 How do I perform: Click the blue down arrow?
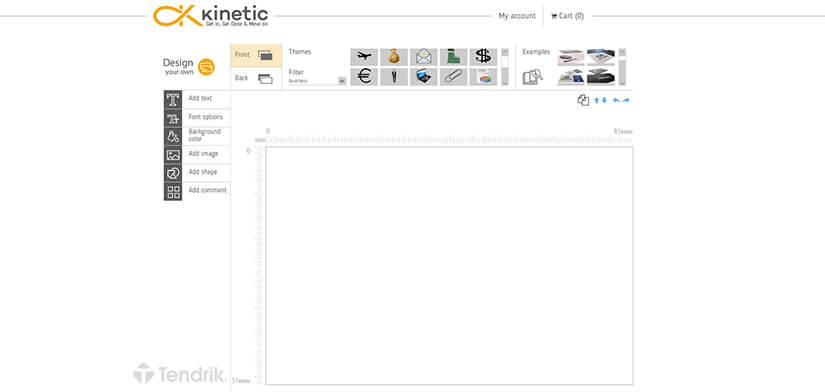point(604,100)
